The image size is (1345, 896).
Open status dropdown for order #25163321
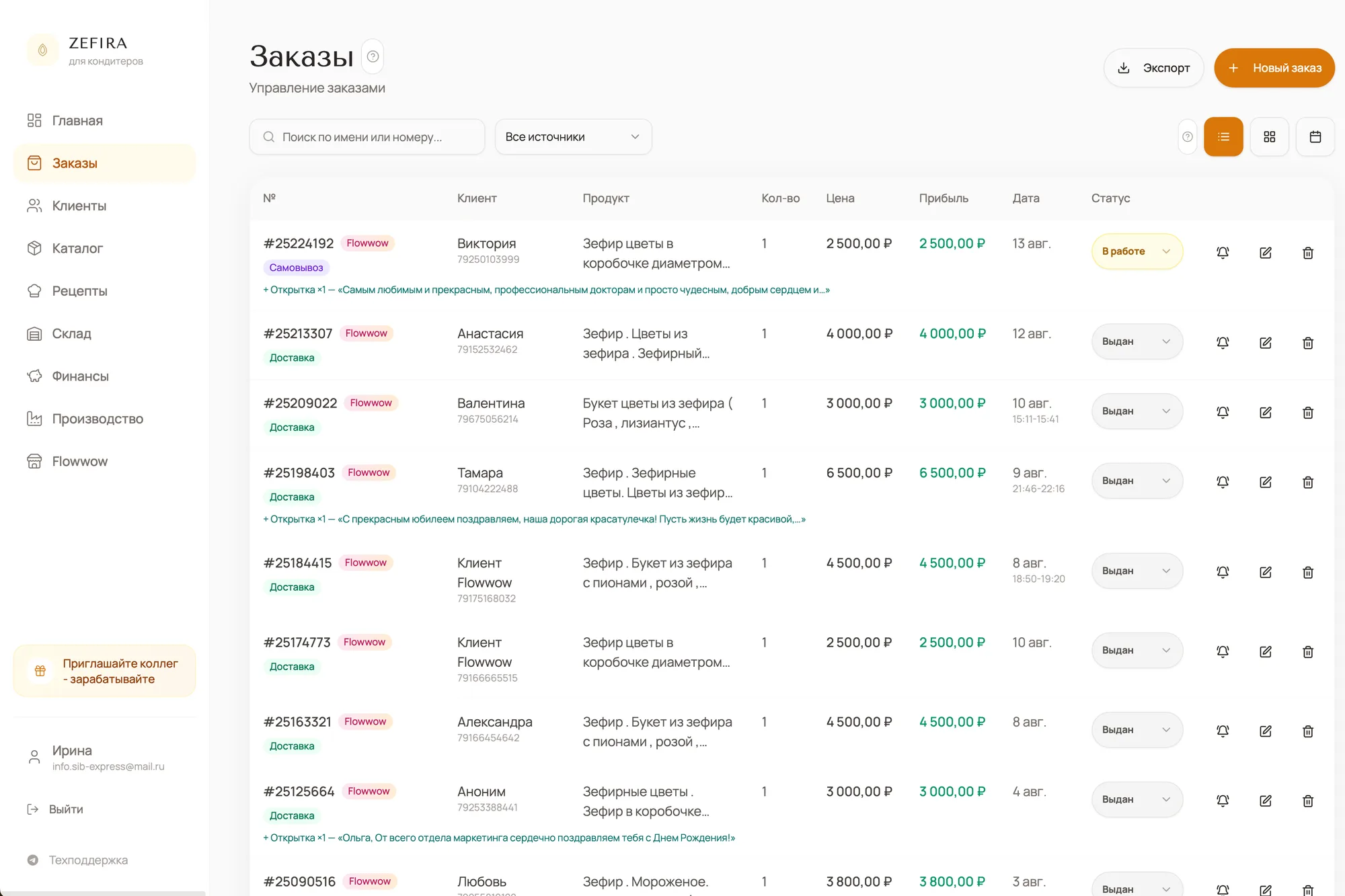(x=1137, y=729)
